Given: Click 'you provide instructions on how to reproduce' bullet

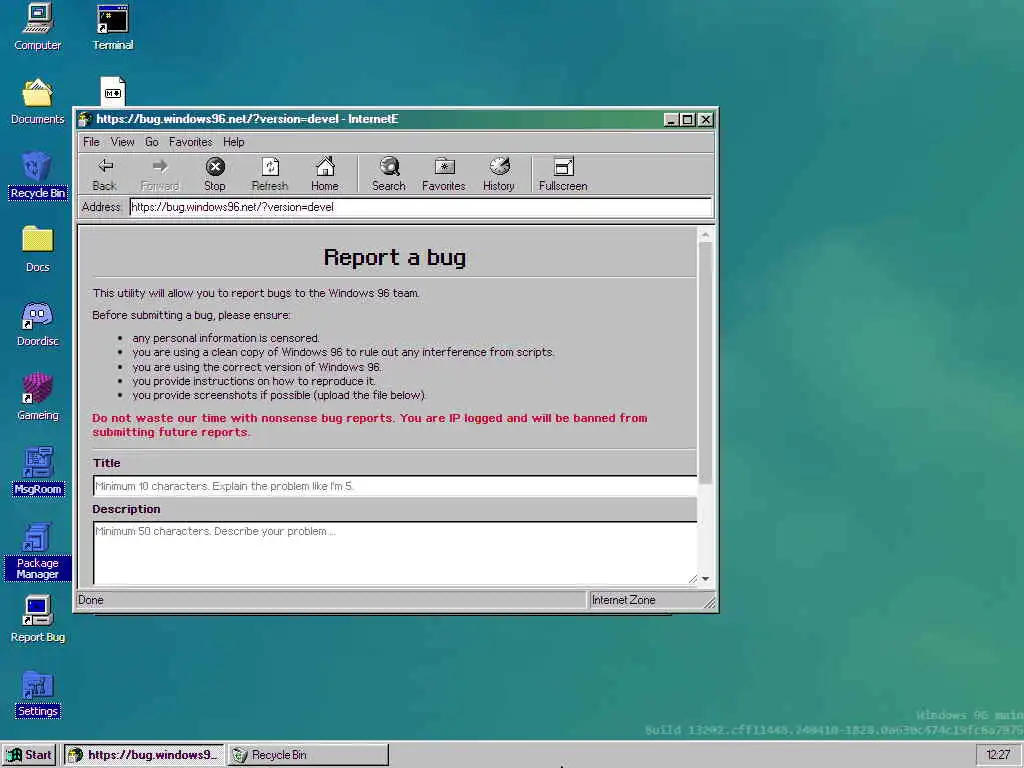Looking at the screenshot, I should [x=254, y=381].
